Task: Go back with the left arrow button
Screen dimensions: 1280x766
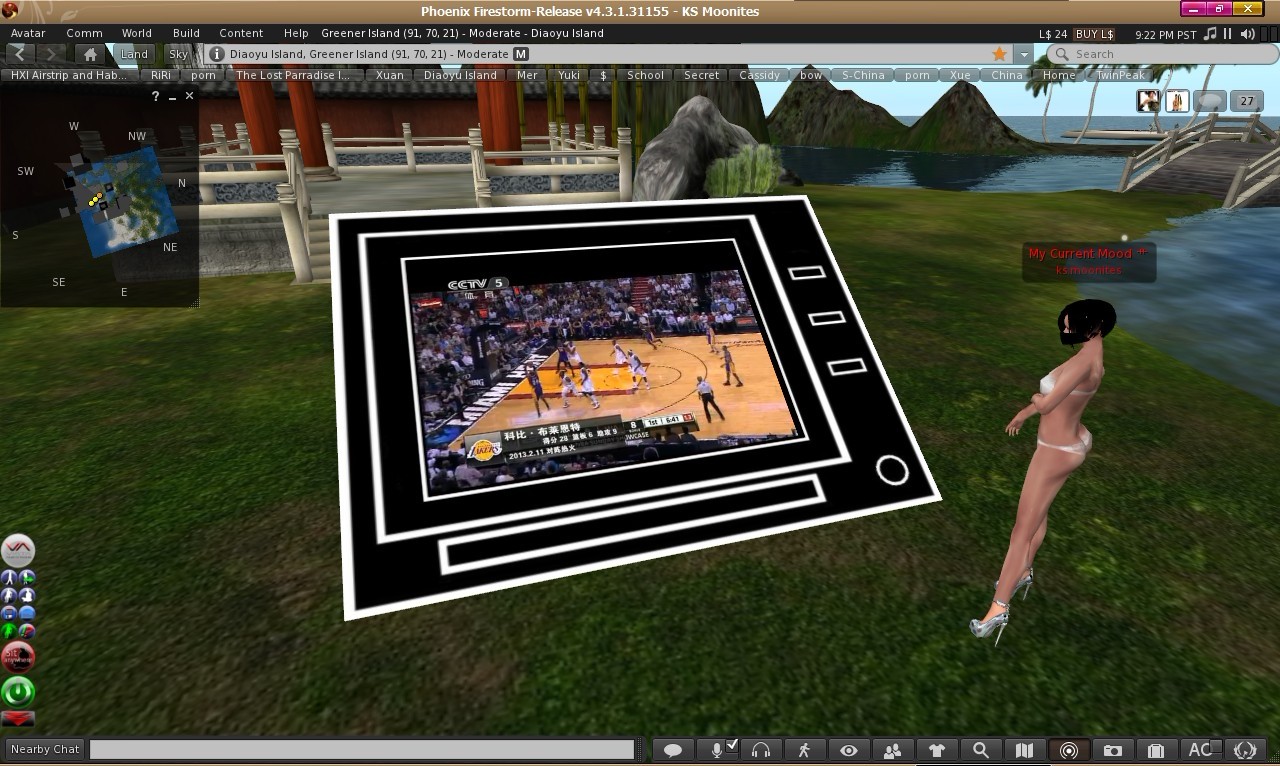Action: (21, 54)
